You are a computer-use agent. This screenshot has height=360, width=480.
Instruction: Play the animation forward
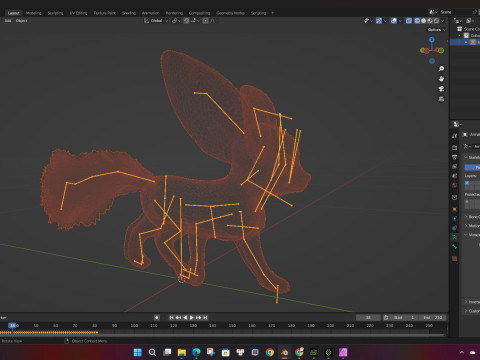coord(192,317)
